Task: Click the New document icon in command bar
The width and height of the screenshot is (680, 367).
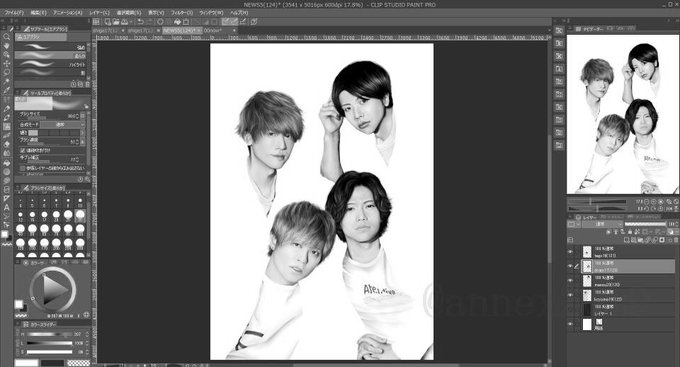Action: point(108,22)
